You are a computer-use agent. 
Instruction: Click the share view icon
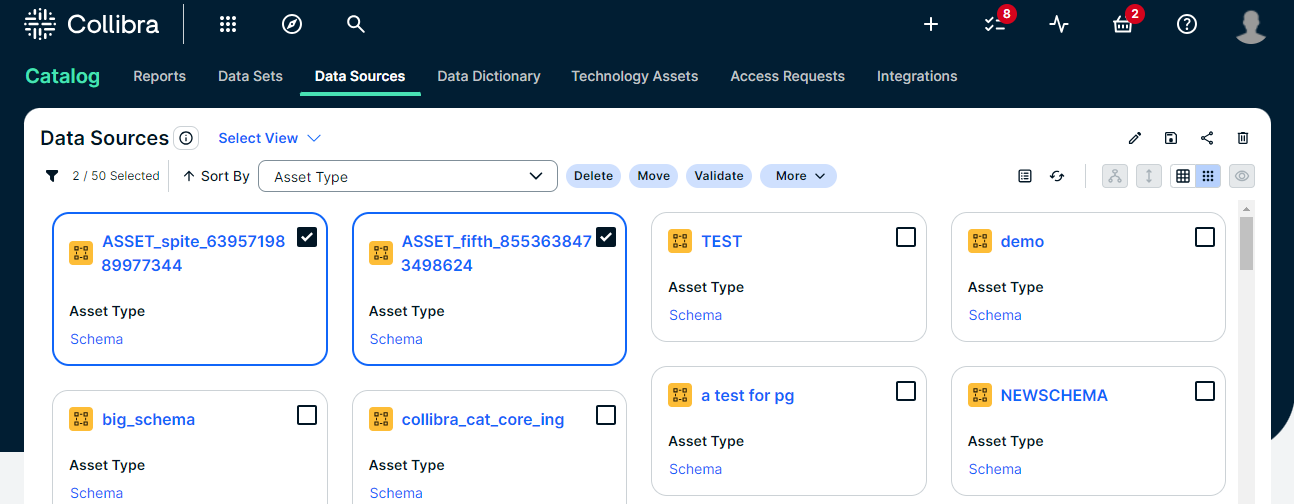pyautogui.click(x=1207, y=138)
